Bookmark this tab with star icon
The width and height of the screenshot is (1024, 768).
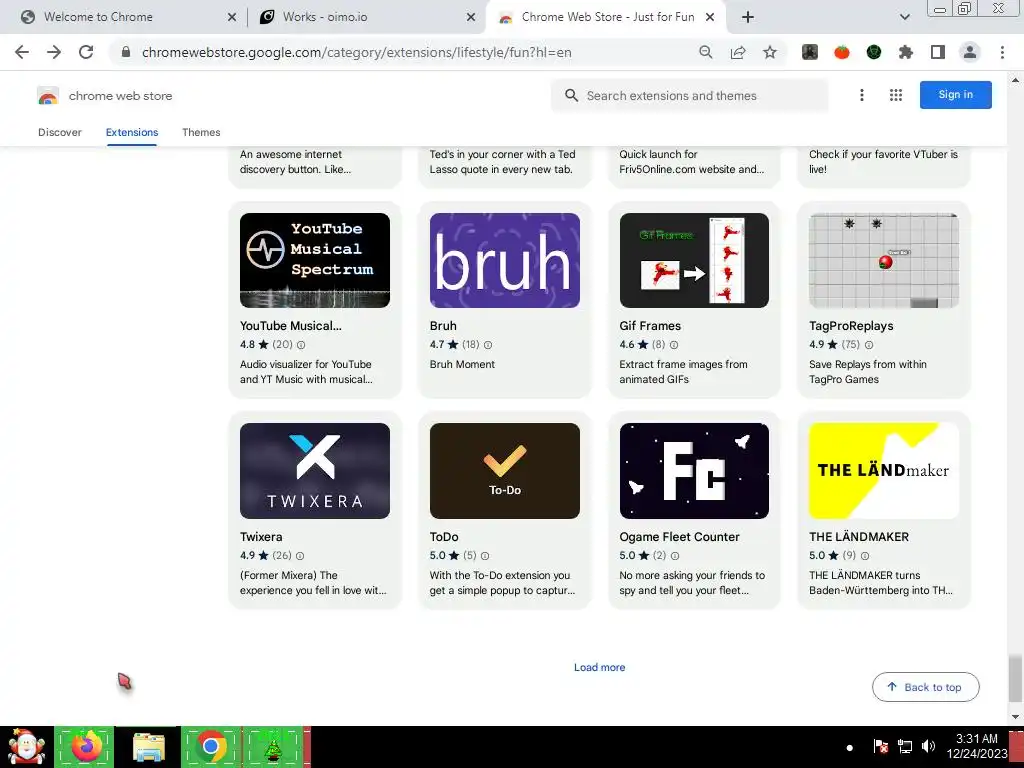[770, 52]
